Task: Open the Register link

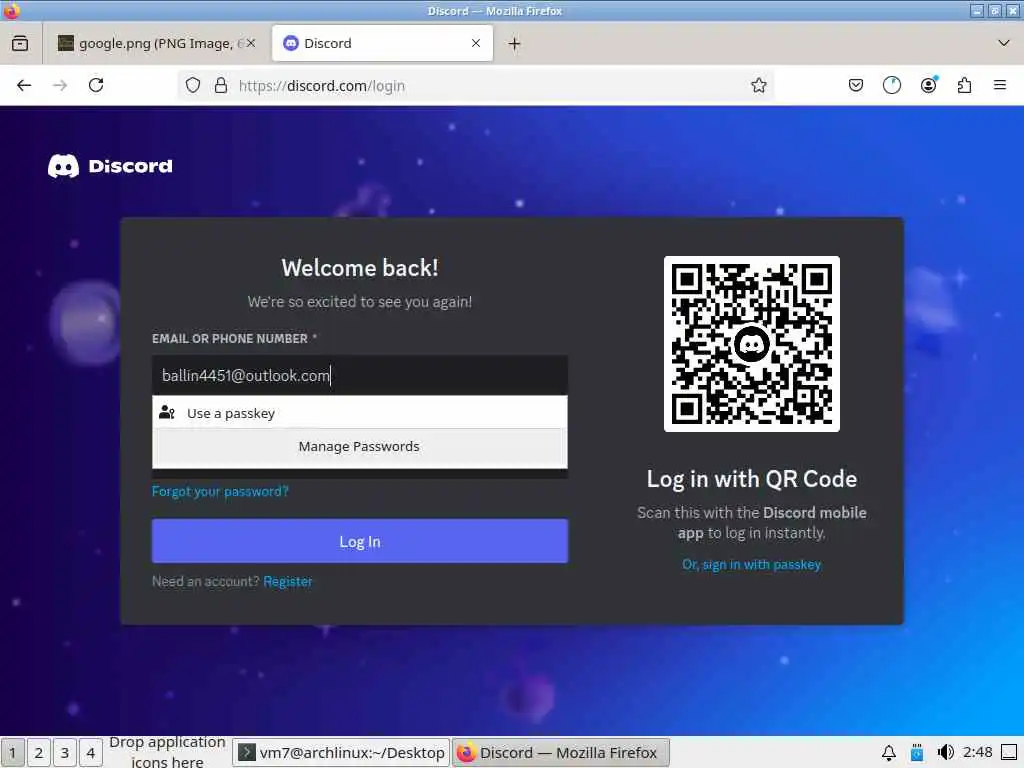Action: (287, 581)
